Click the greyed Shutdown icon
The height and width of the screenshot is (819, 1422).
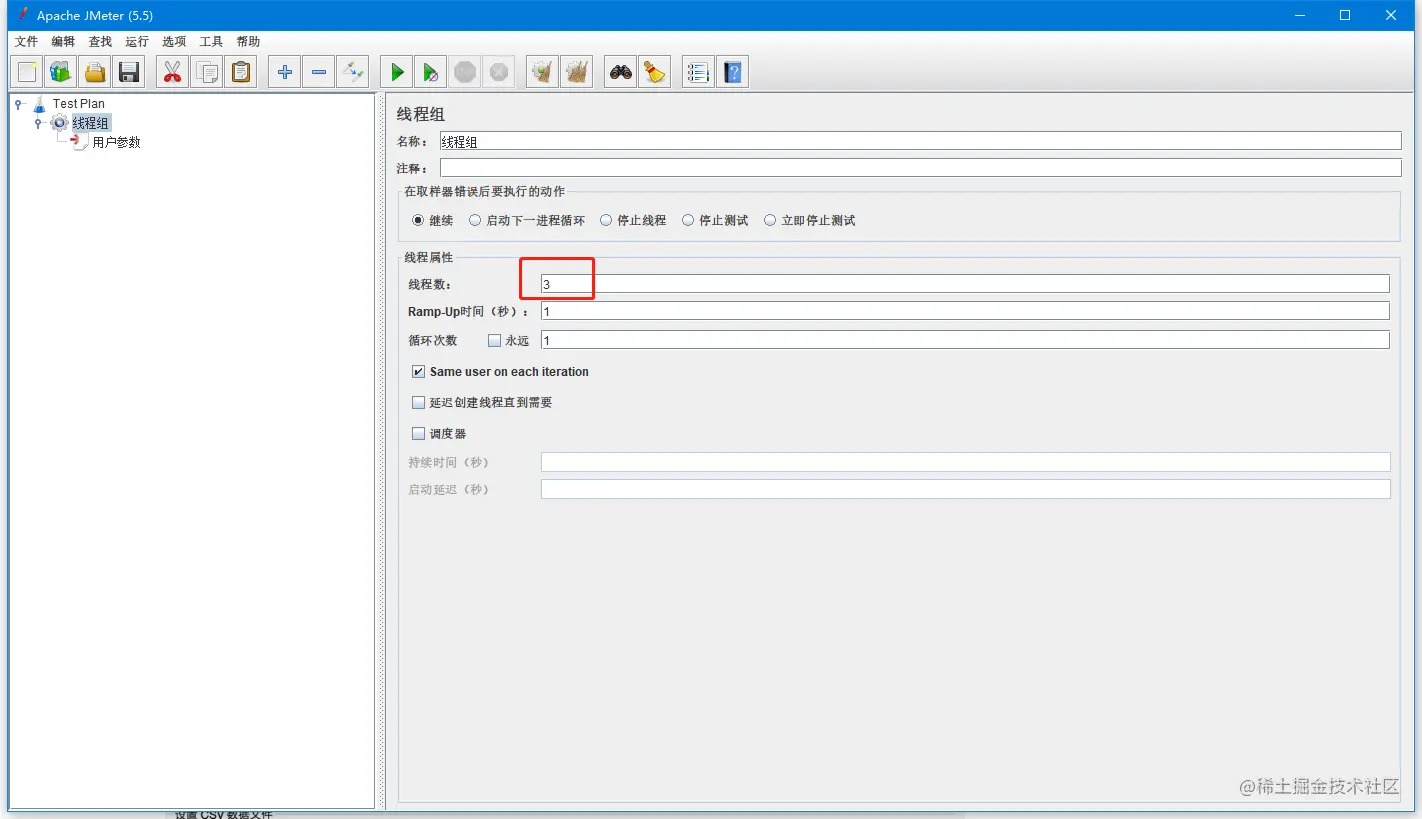tap(499, 72)
